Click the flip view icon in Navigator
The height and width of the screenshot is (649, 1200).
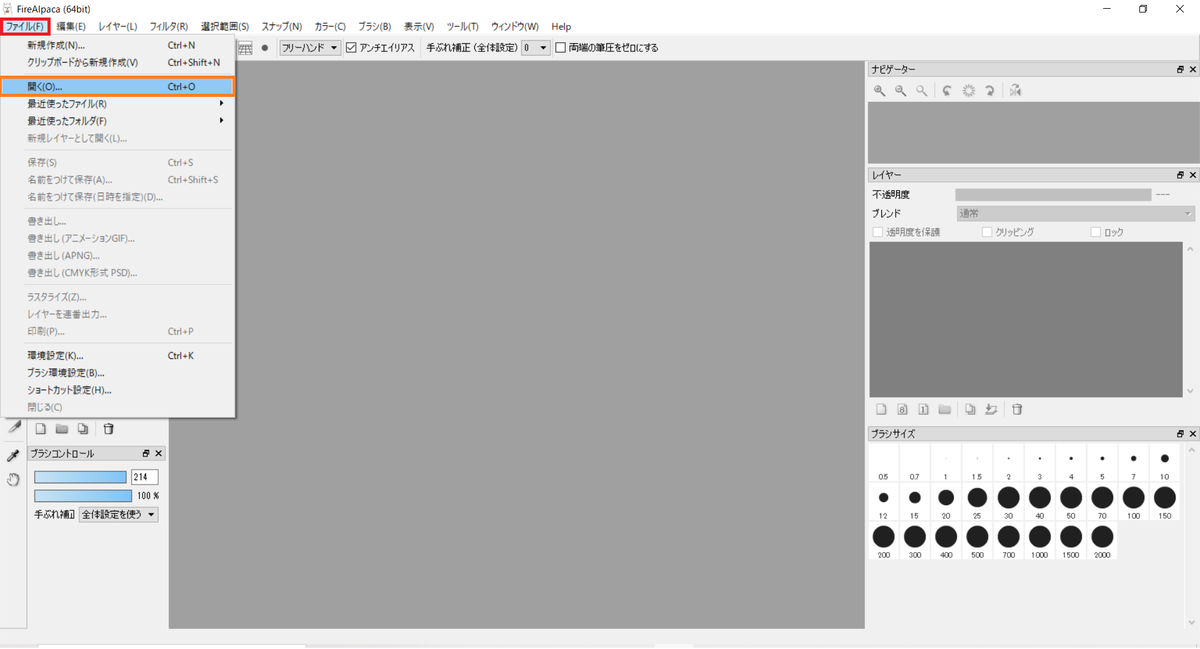(x=1014, y=90)
